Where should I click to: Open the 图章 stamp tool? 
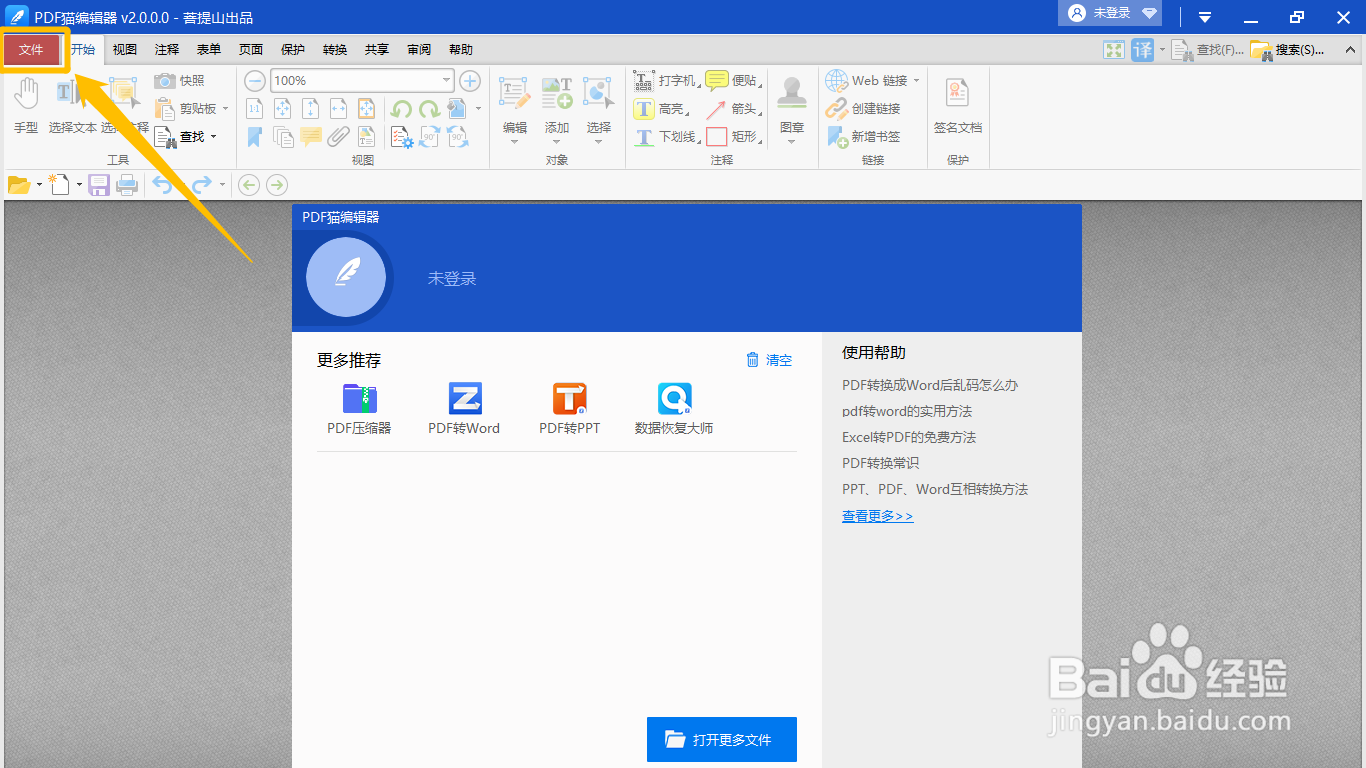click(792, 105)
